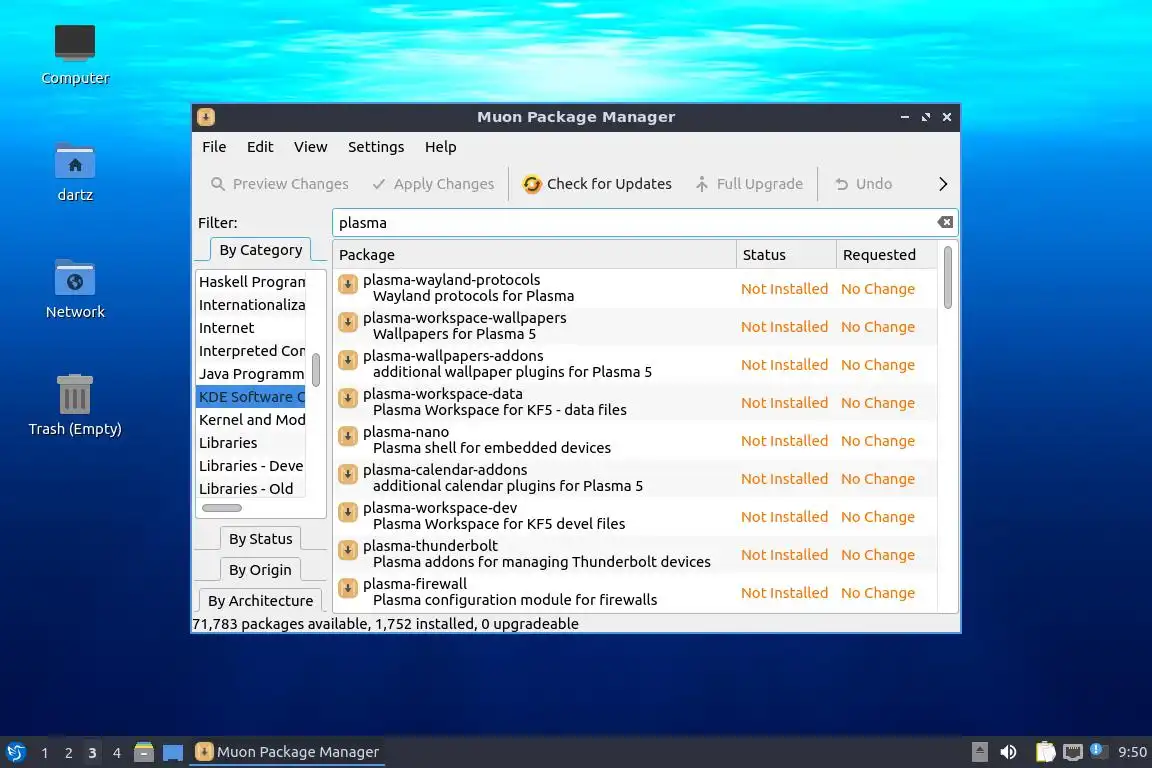Click the plasma-workspace-data package icon
Viewport: 1152px width, 768px height.
[x=348, y=398]
